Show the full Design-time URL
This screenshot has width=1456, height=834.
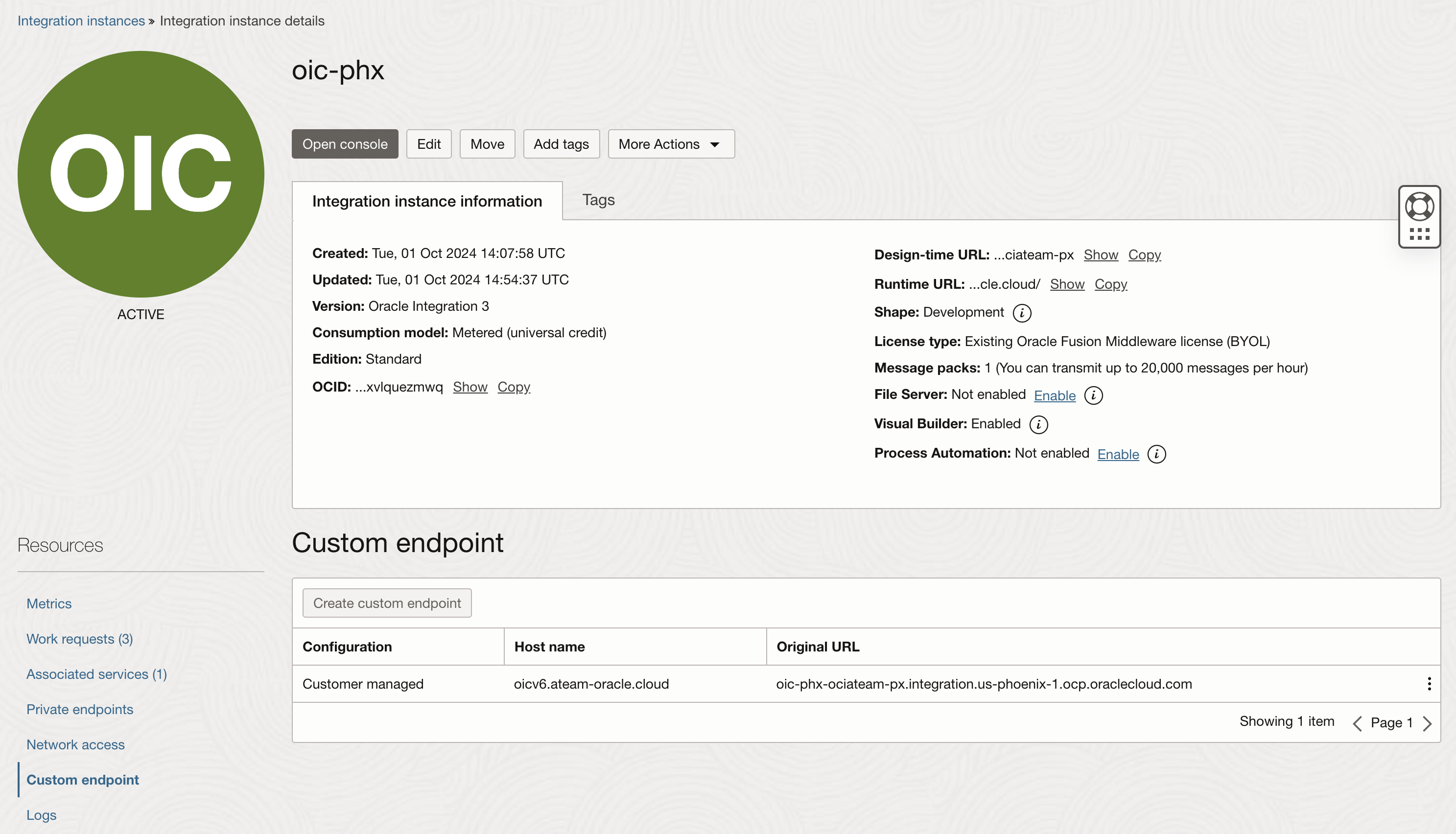point(1100,255)
